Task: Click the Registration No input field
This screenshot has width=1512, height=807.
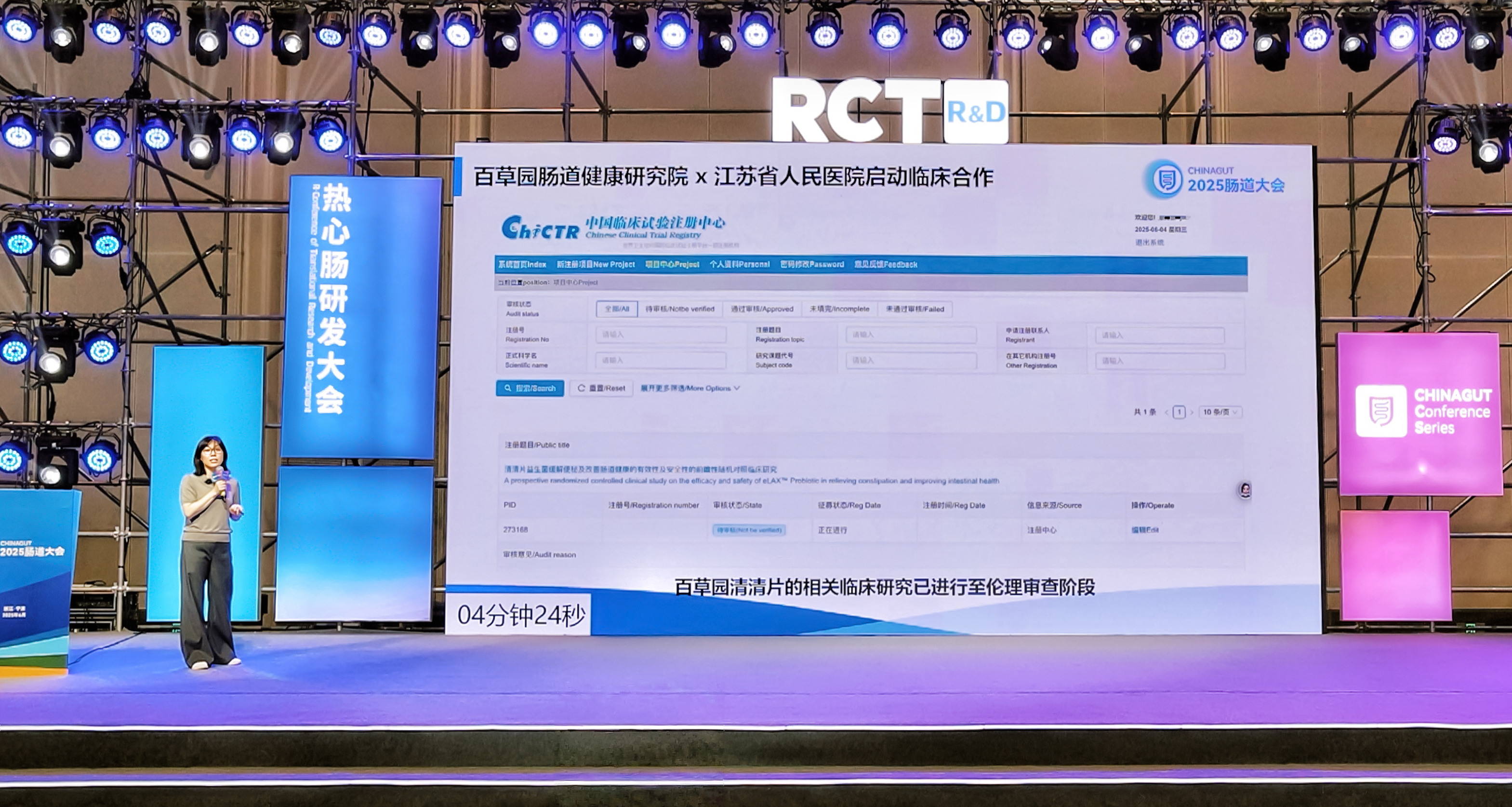Action: (x=661, y=335)
